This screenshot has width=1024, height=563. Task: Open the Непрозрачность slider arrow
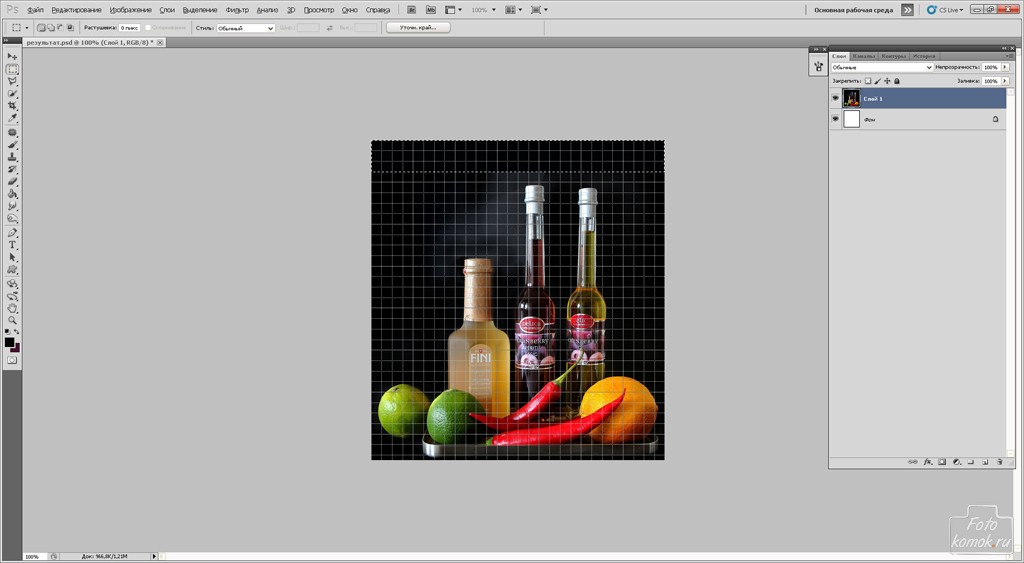1004,68
